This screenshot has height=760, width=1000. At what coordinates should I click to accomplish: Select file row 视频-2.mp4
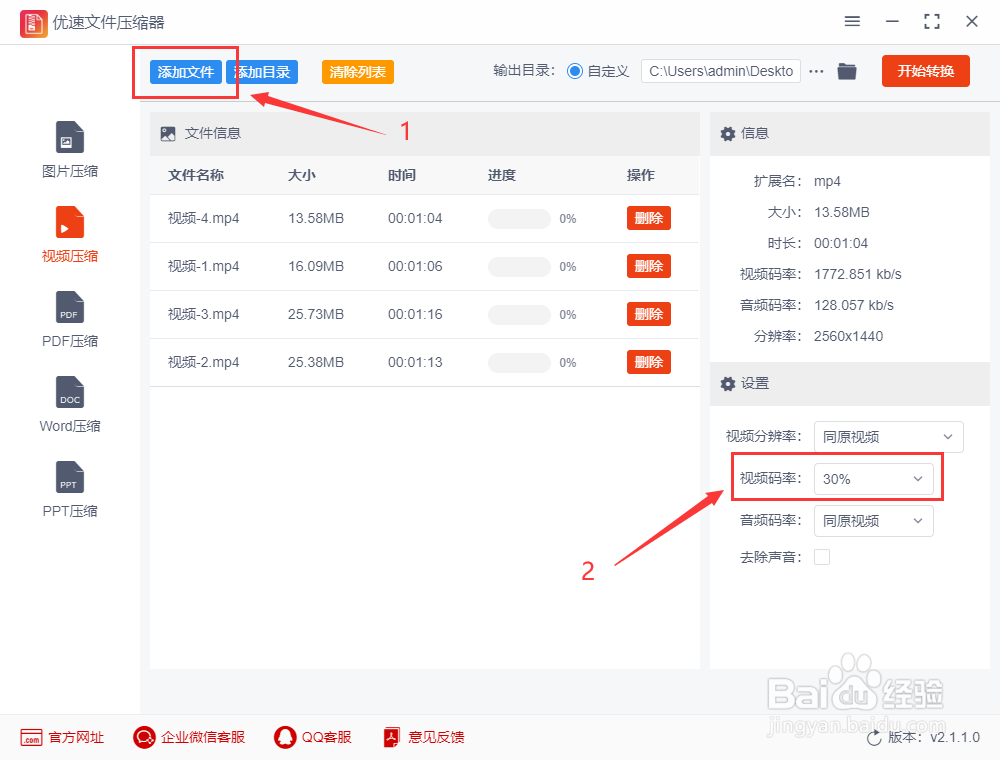pos(424,362)
